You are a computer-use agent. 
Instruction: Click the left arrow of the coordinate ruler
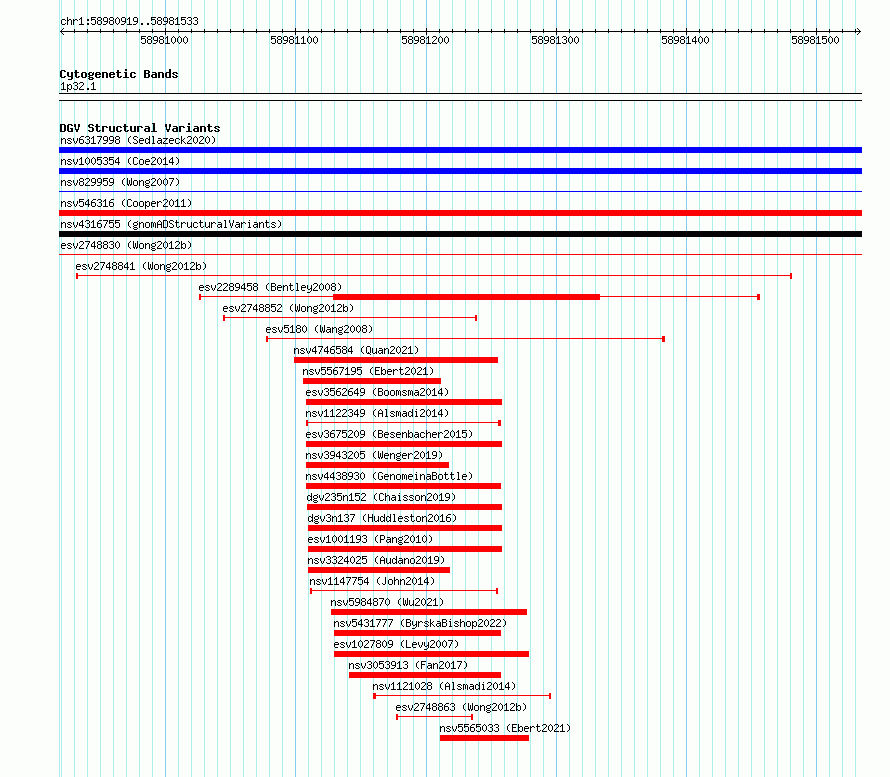(62, 32)
